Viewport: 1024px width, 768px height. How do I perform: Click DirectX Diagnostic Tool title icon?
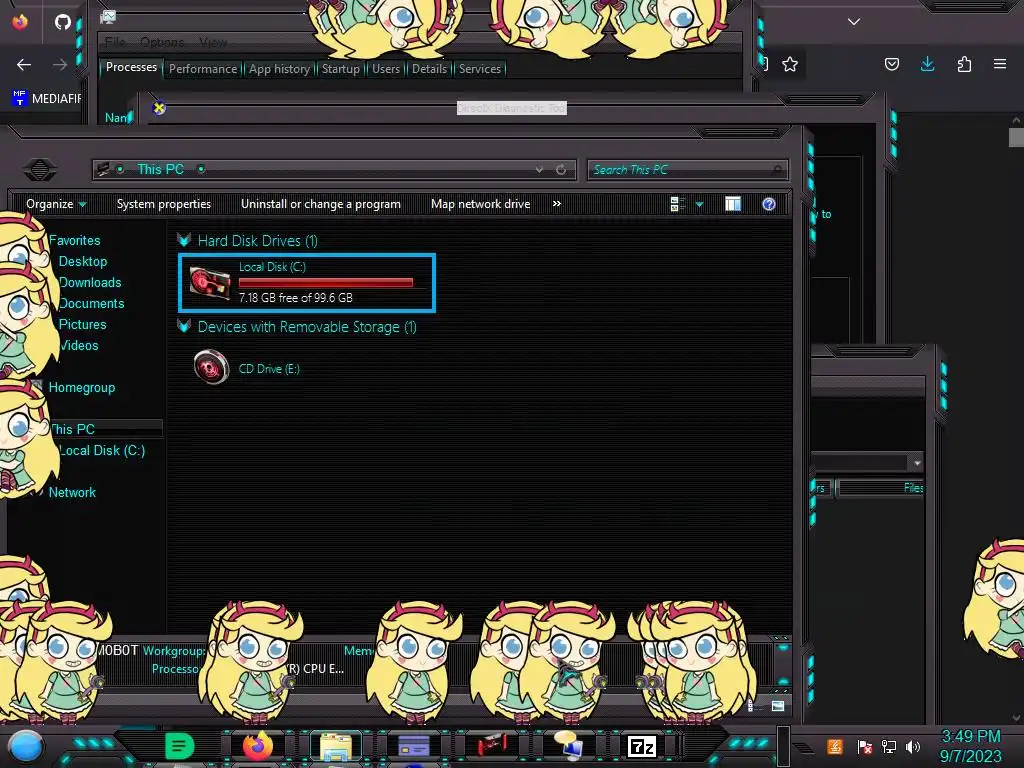tap(159, 108)
